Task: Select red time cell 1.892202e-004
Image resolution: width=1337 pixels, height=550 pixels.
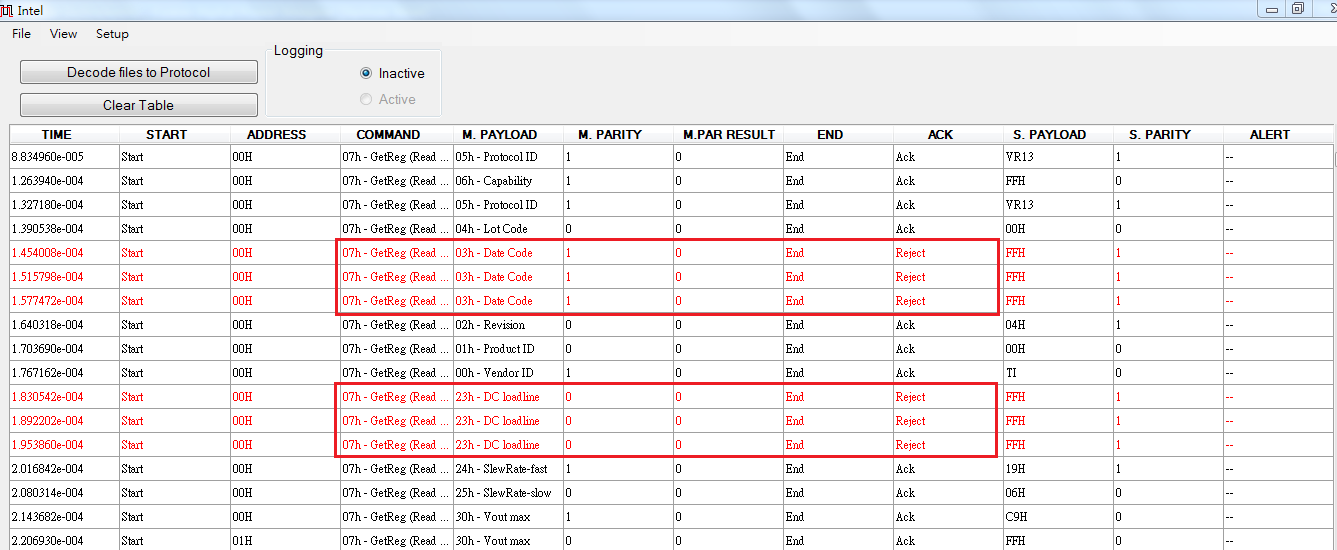Action: point(65,421)
